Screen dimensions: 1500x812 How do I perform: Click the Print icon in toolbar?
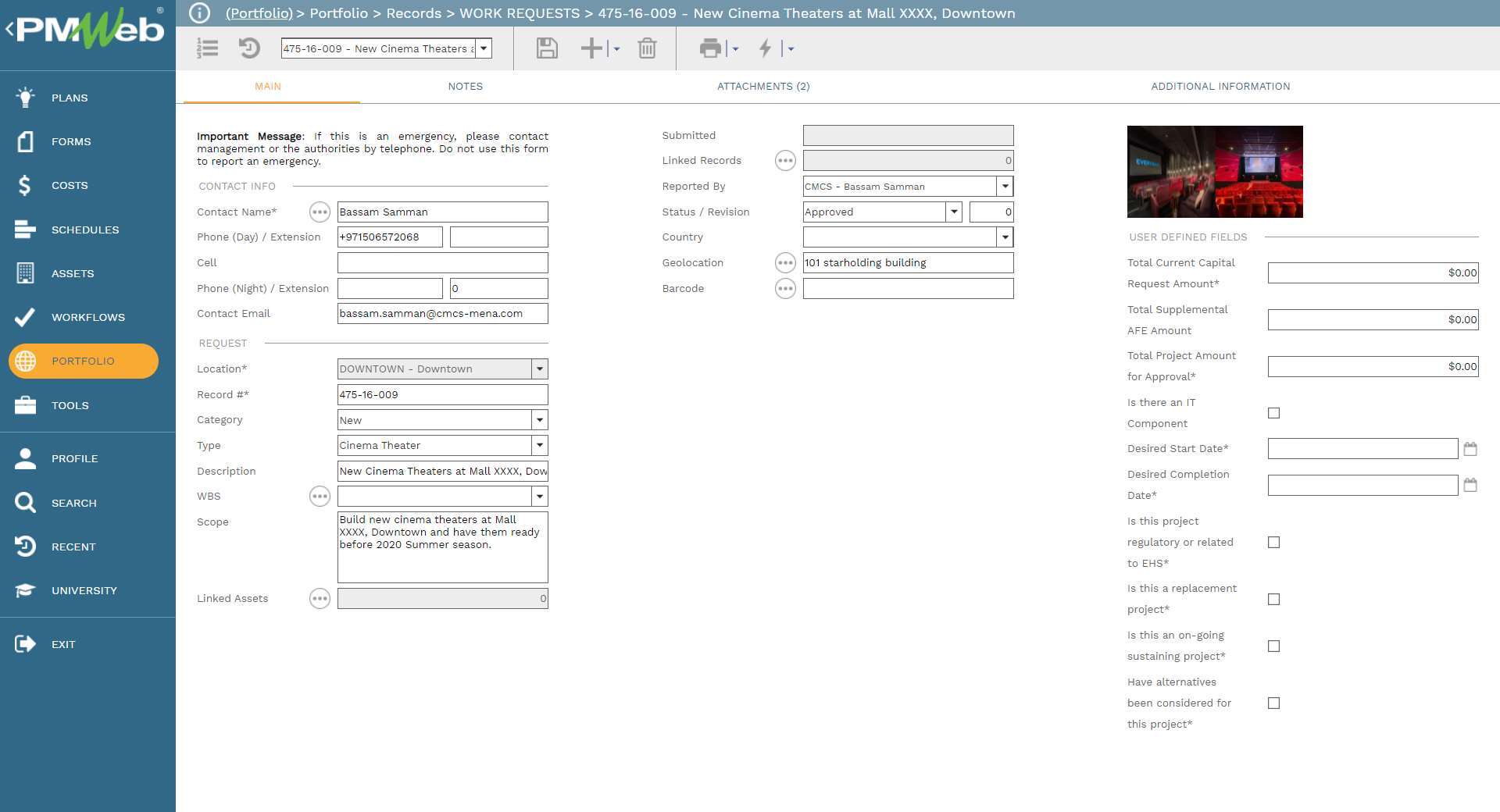[710, 48]
